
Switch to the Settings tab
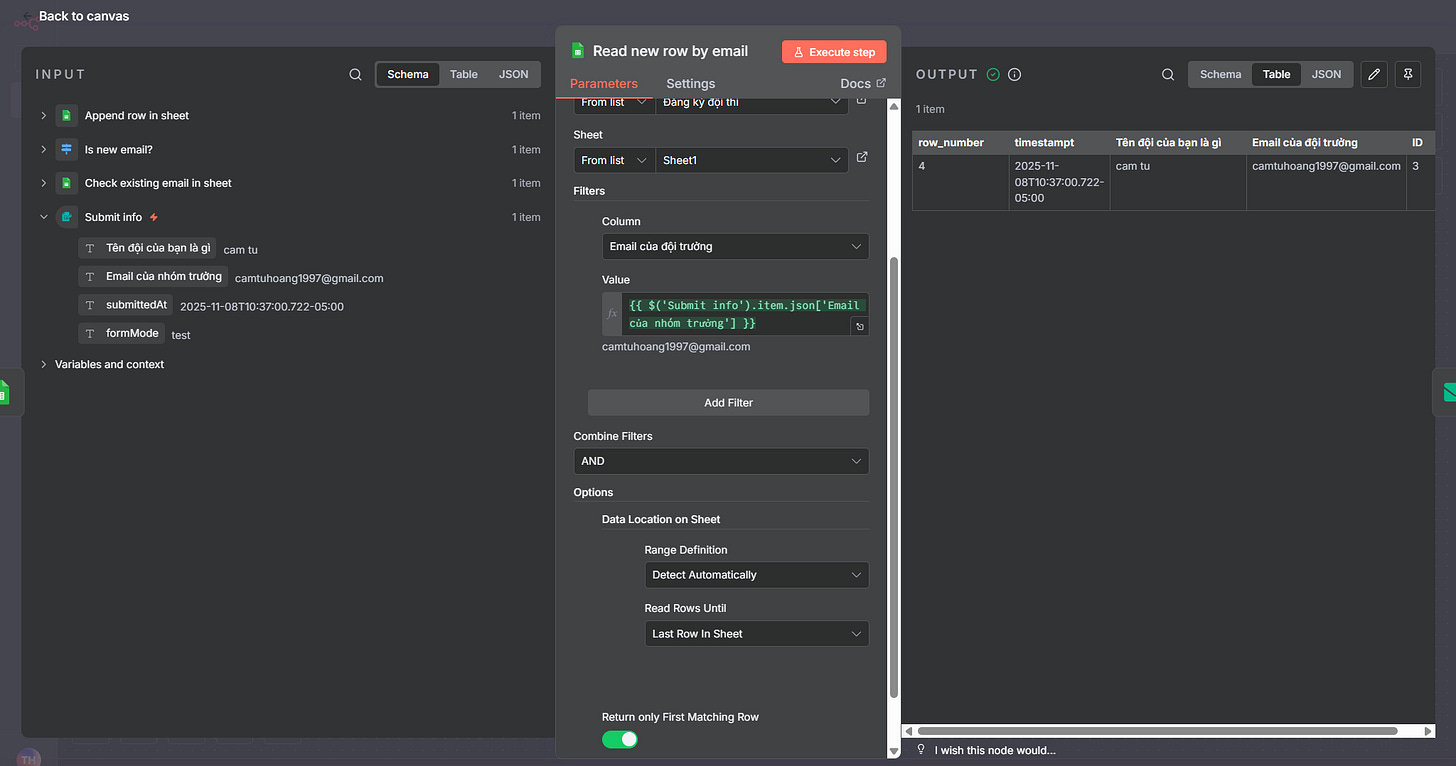[691, 84]
